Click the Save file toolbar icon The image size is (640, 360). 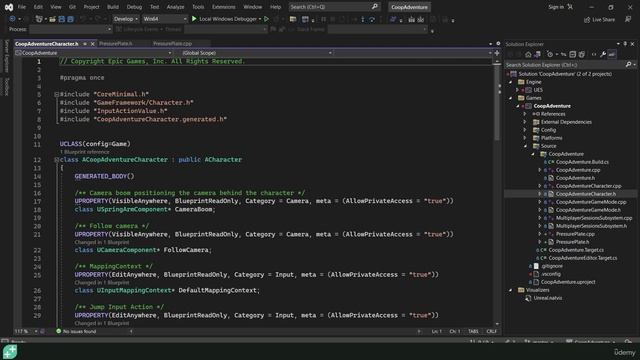point(62,19)
